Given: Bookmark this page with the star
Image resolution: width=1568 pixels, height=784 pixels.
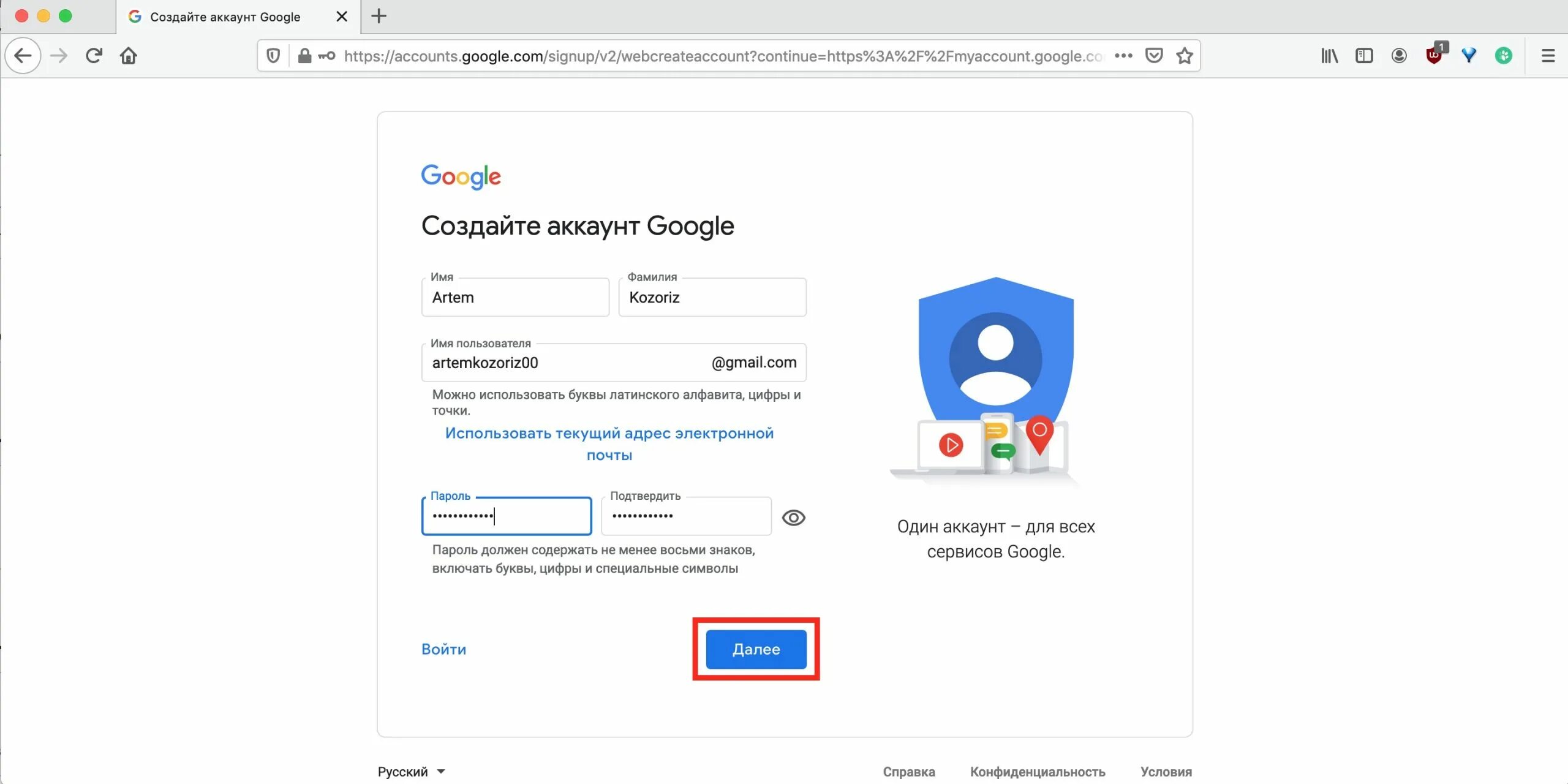Looking at the screenshot, I should (1185, 56).
